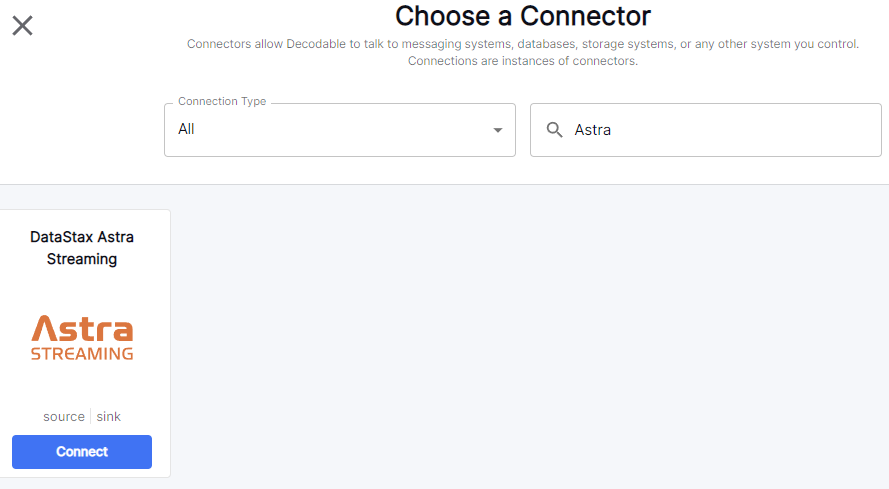The image size is (889, 489).
Task: Close the connector chooser with the X
Action: pyautogui.click(x=22, y=26)
